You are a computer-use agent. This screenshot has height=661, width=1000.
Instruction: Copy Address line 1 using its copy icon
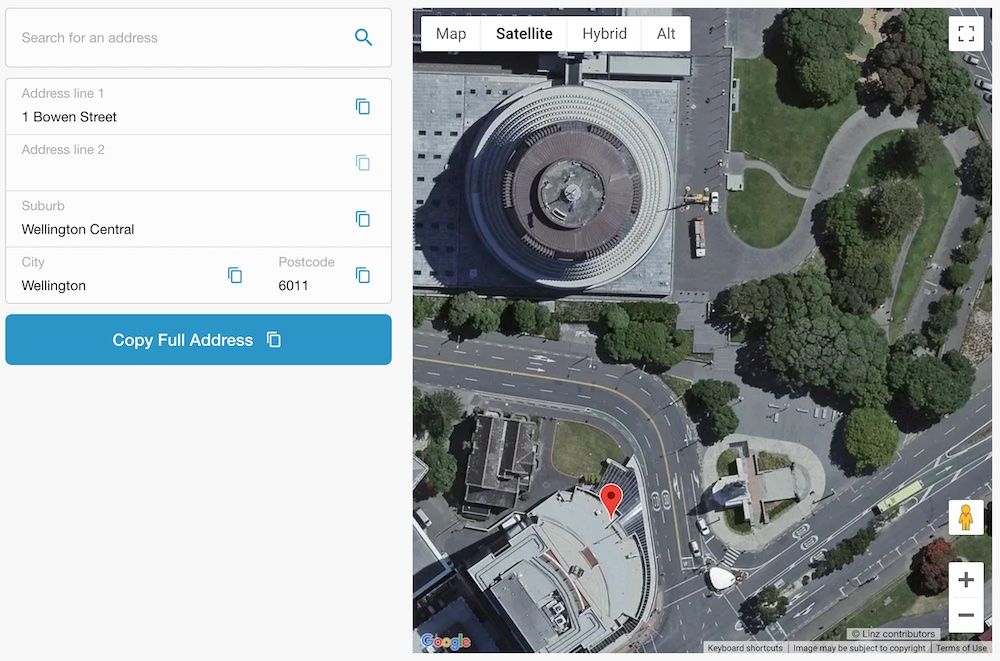coord(363,106)
